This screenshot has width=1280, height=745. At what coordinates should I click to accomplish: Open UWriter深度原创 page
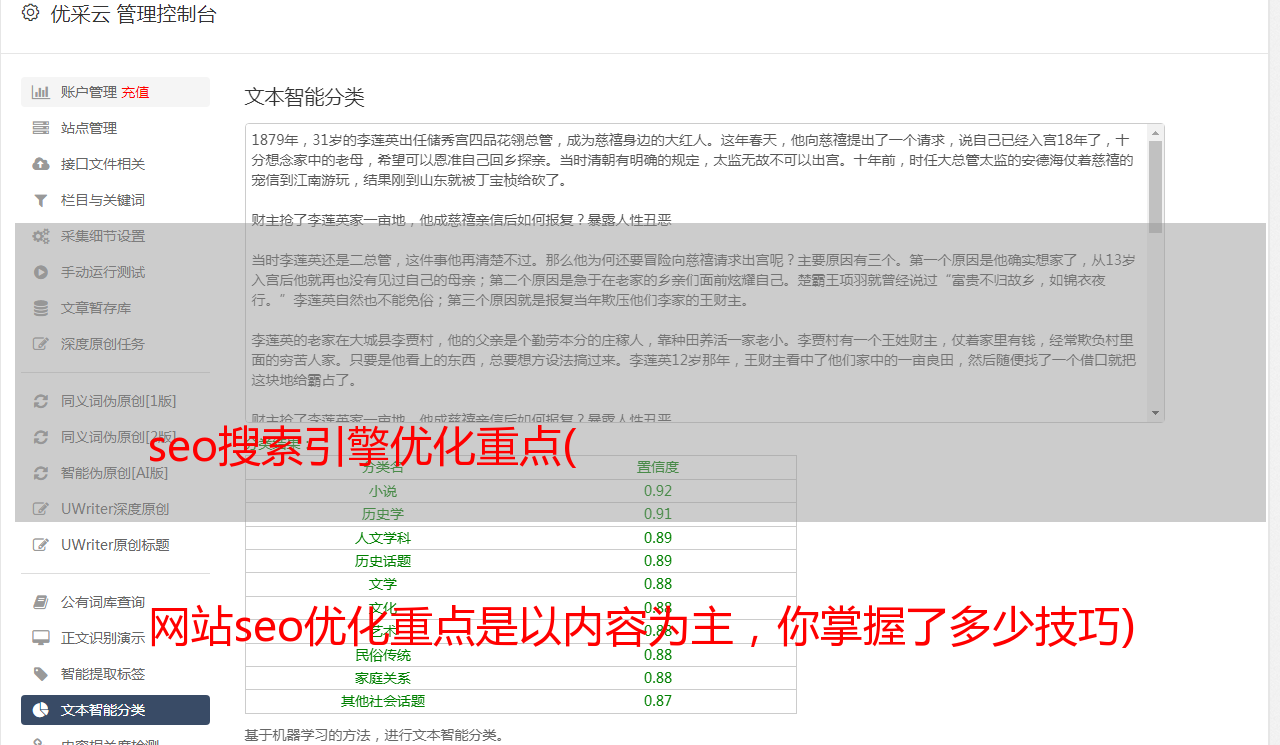115,509
